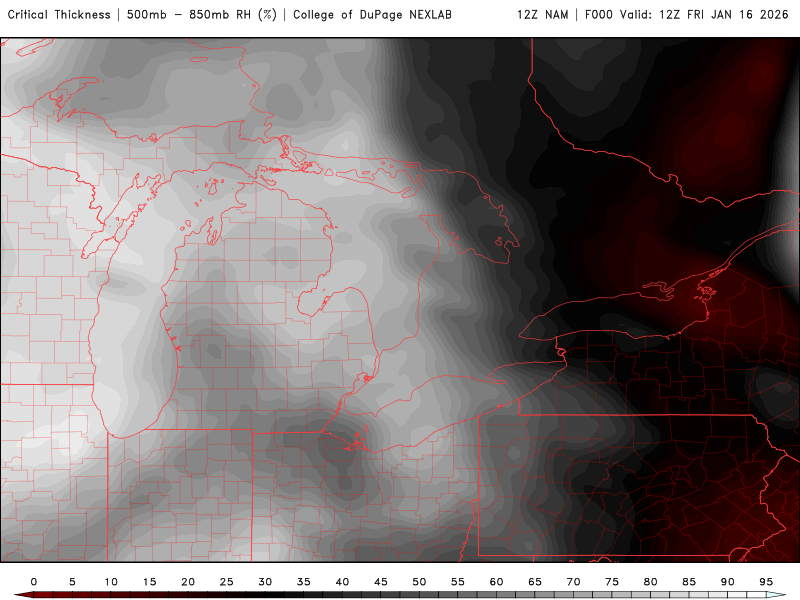Click the '500mb – 850mb RH (%)' label

click(202, 15)
